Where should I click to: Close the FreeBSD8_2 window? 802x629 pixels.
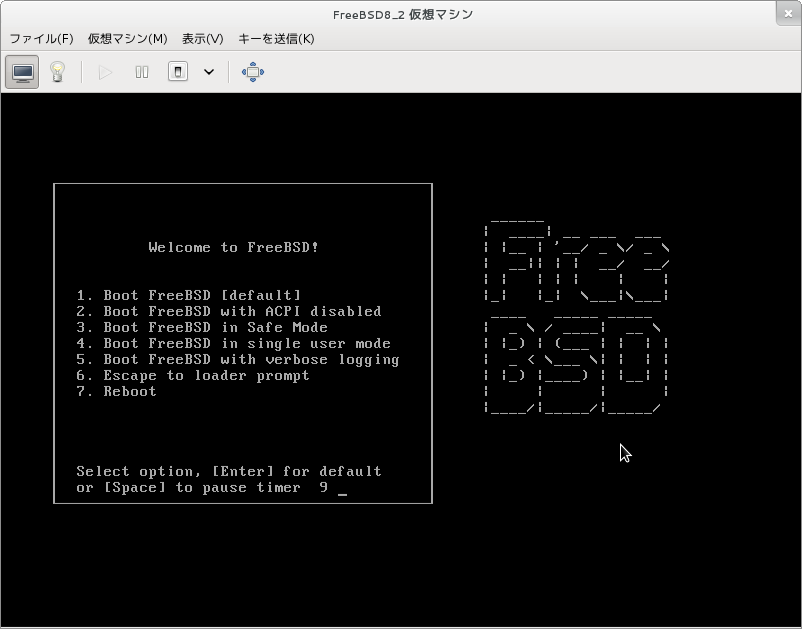click(788, 14)
